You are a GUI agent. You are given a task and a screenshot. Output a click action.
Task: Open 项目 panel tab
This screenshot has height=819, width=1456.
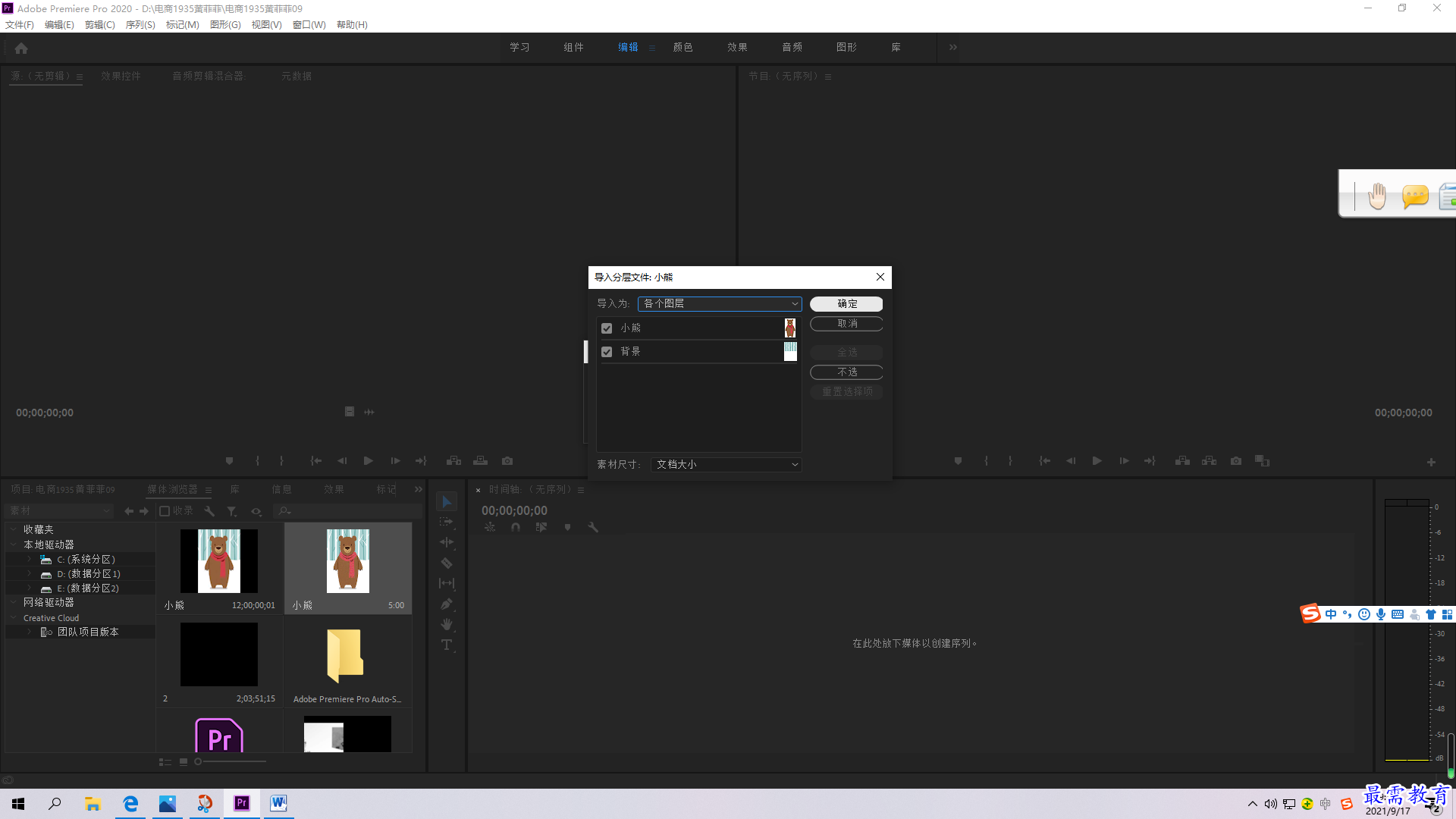click(63, 489)
